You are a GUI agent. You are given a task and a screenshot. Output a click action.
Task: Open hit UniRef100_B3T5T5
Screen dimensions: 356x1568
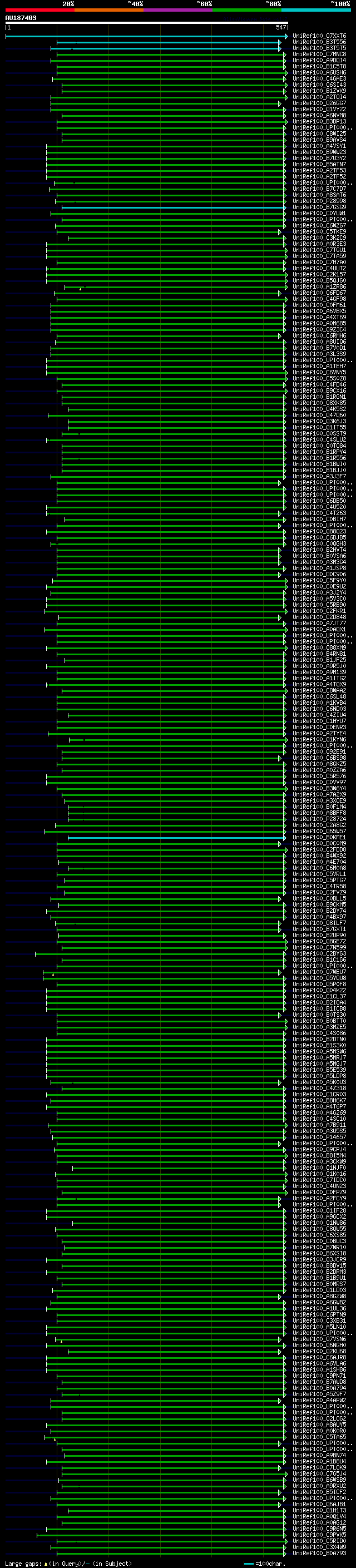(319, 48)
